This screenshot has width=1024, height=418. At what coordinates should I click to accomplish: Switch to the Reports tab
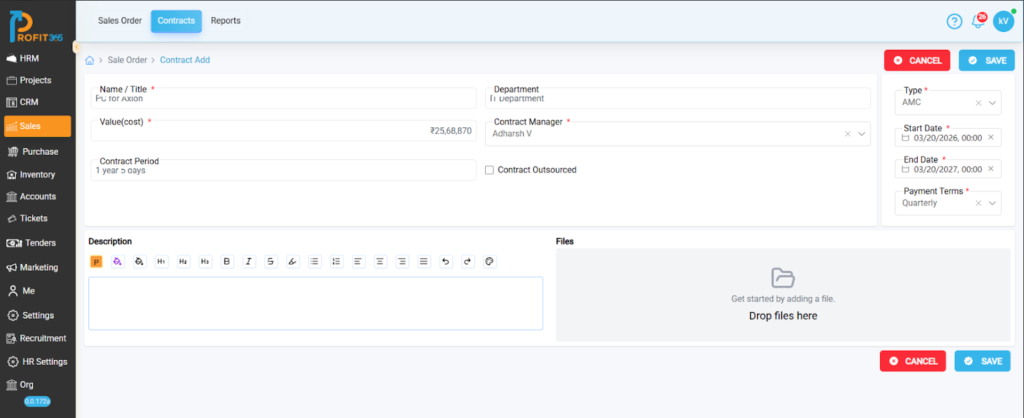225,20
